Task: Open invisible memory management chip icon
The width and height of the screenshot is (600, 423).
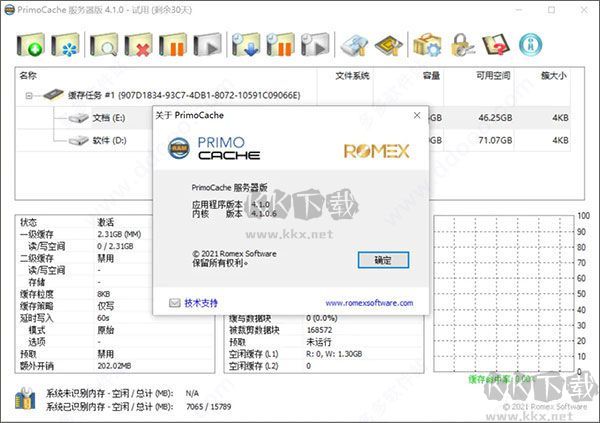Action: [389, 45]
